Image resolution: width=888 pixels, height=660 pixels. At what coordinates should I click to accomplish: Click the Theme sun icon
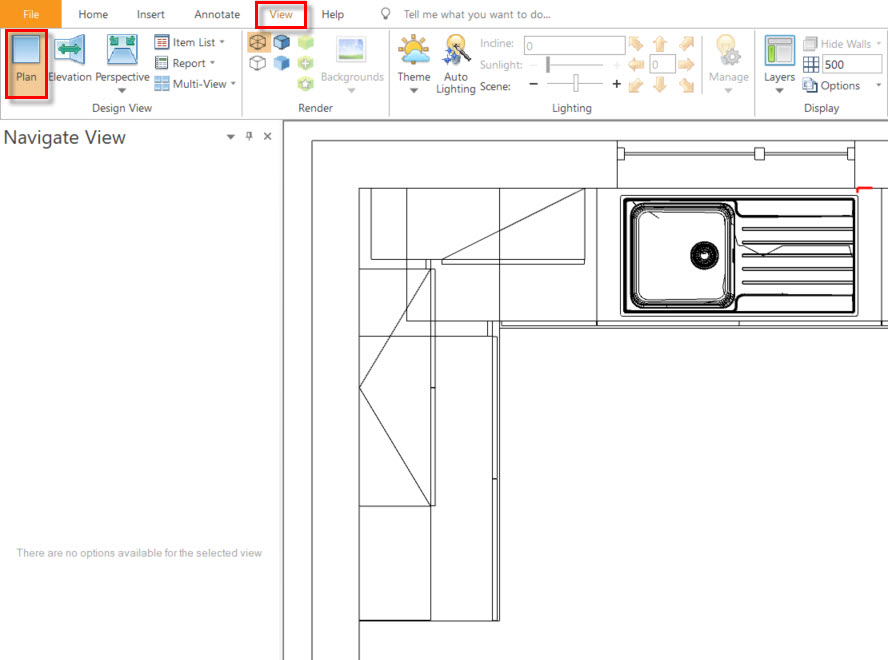pyautogui.click(x=413, y=50)
